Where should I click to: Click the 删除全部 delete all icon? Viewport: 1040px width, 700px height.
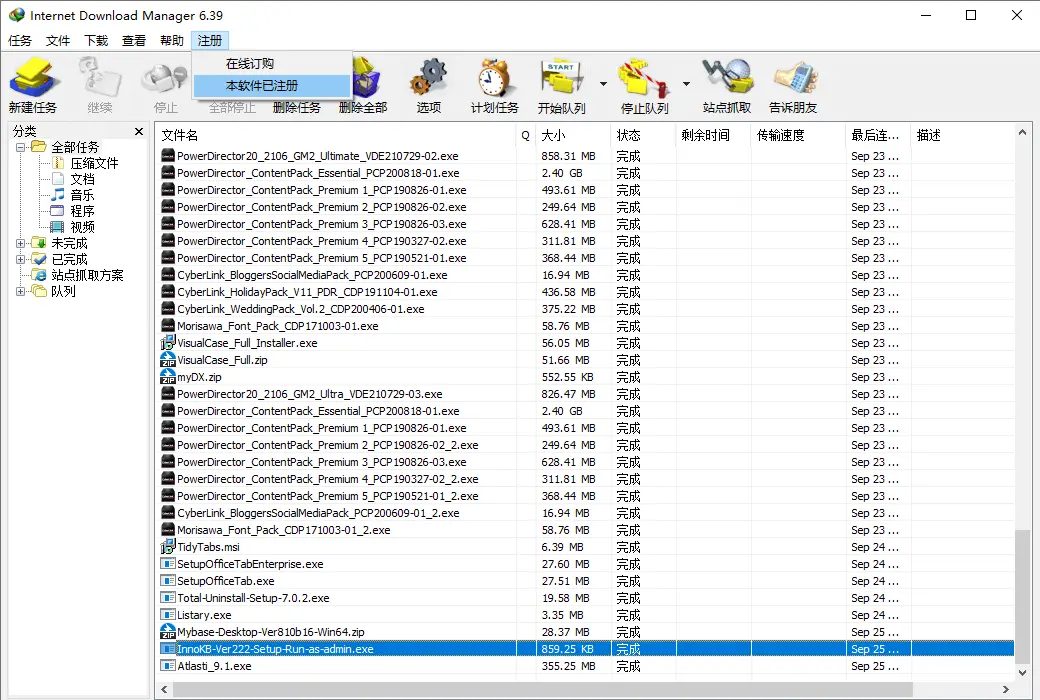365,78
